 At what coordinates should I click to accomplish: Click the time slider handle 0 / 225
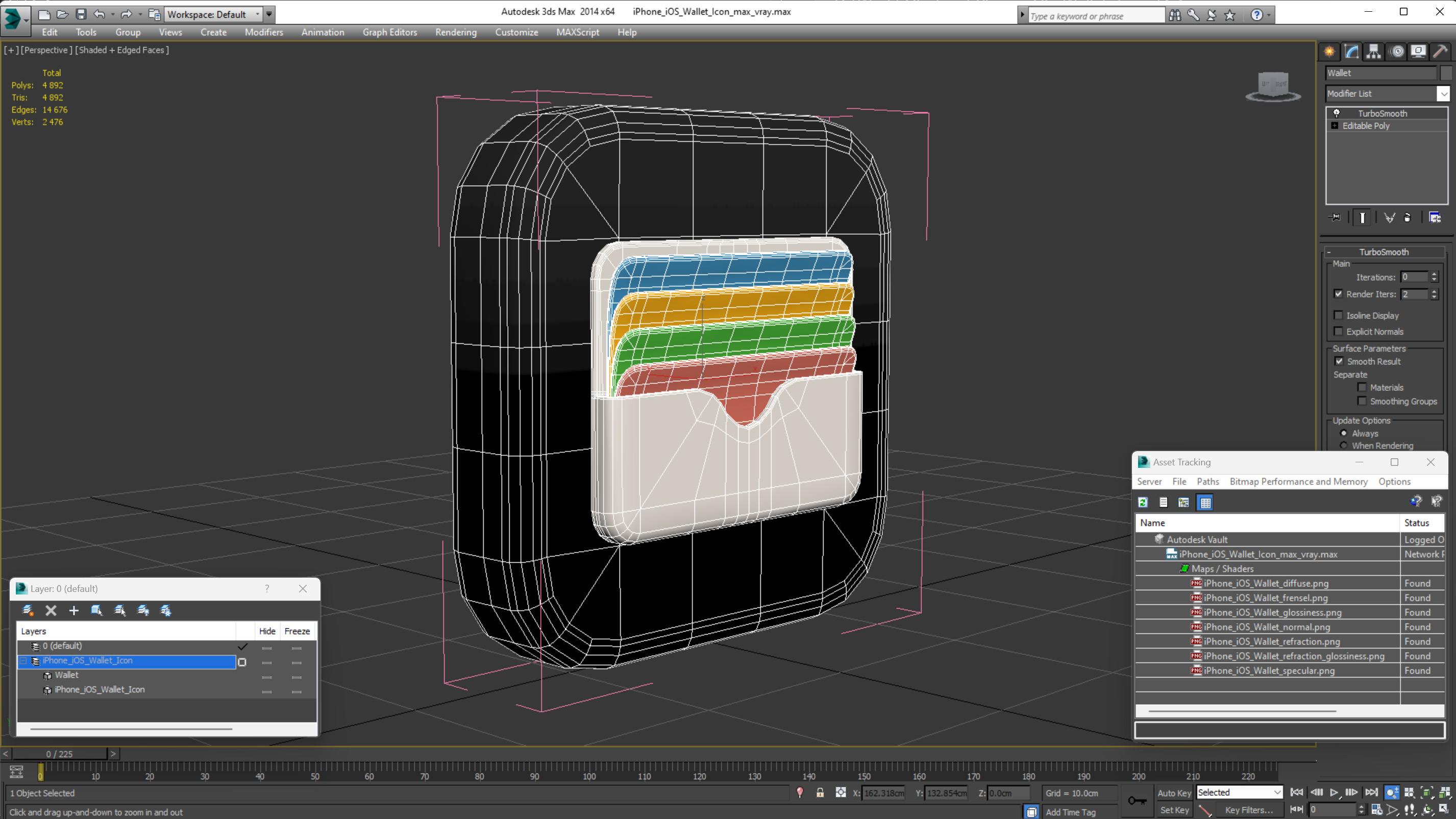pos(59,754)
